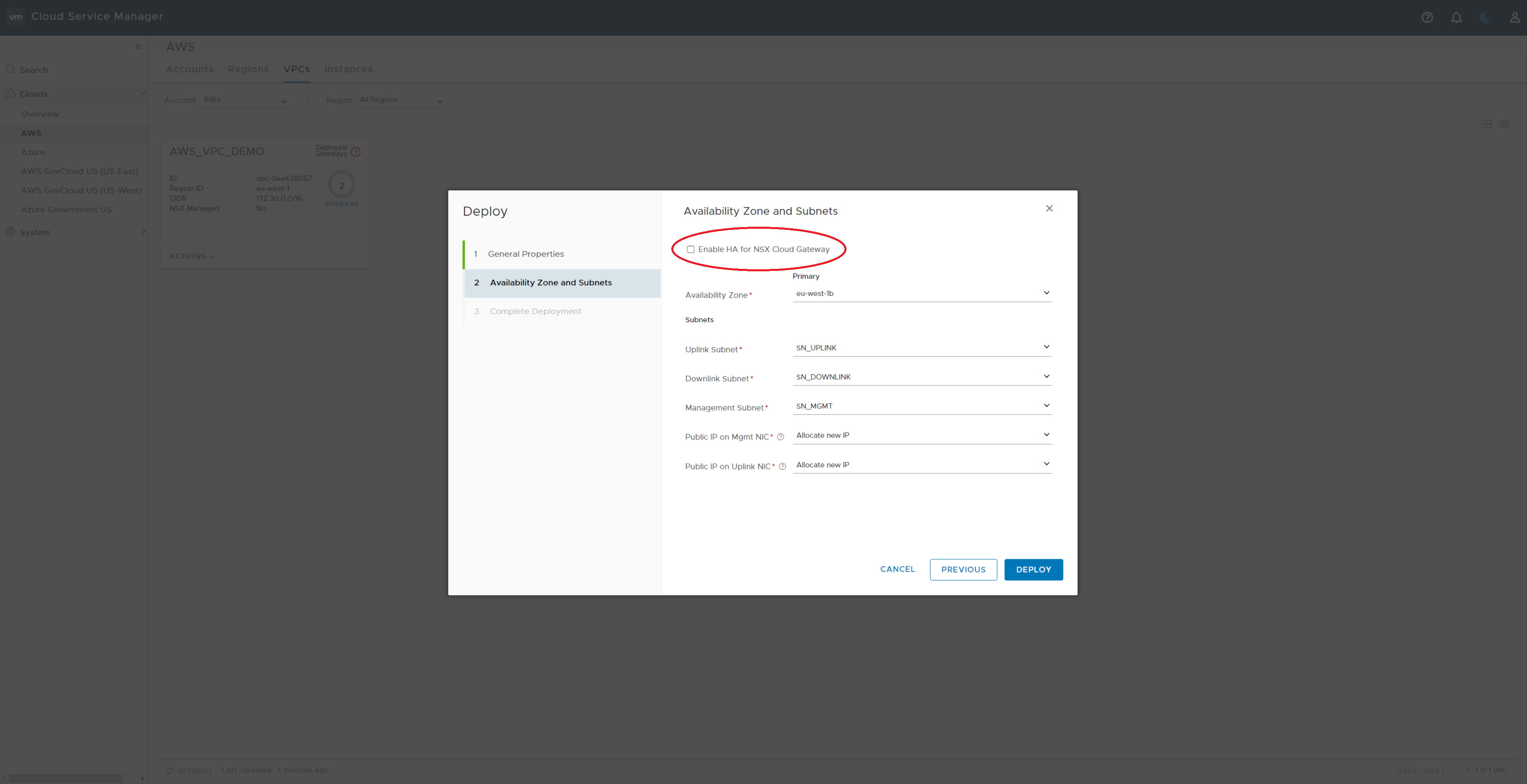1527x784 pixels.
Task: Click the vpc-0ee628057 ID value
Action: [x=283, y=178]
